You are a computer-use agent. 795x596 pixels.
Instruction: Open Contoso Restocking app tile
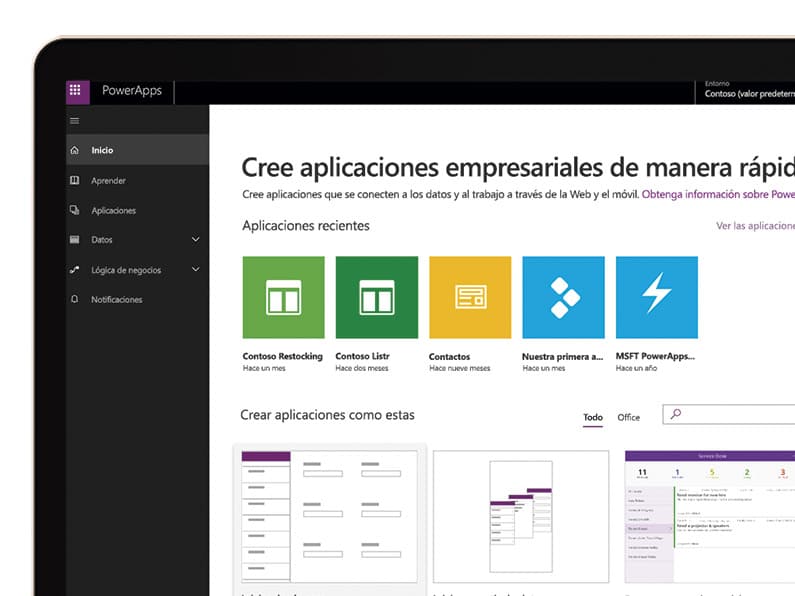(x=283, y=297)
